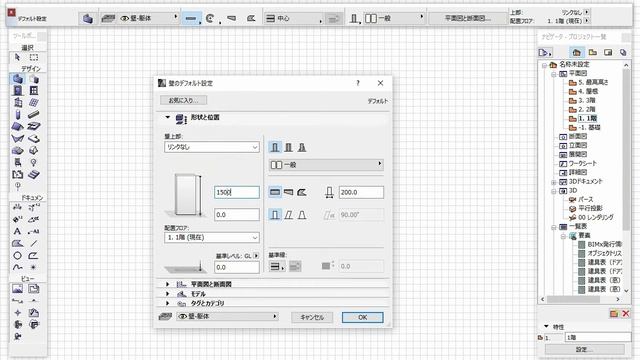The image size is (640, 360).
Task: Open the wall top link (リンクなし) dropdown
Action: 211,147
